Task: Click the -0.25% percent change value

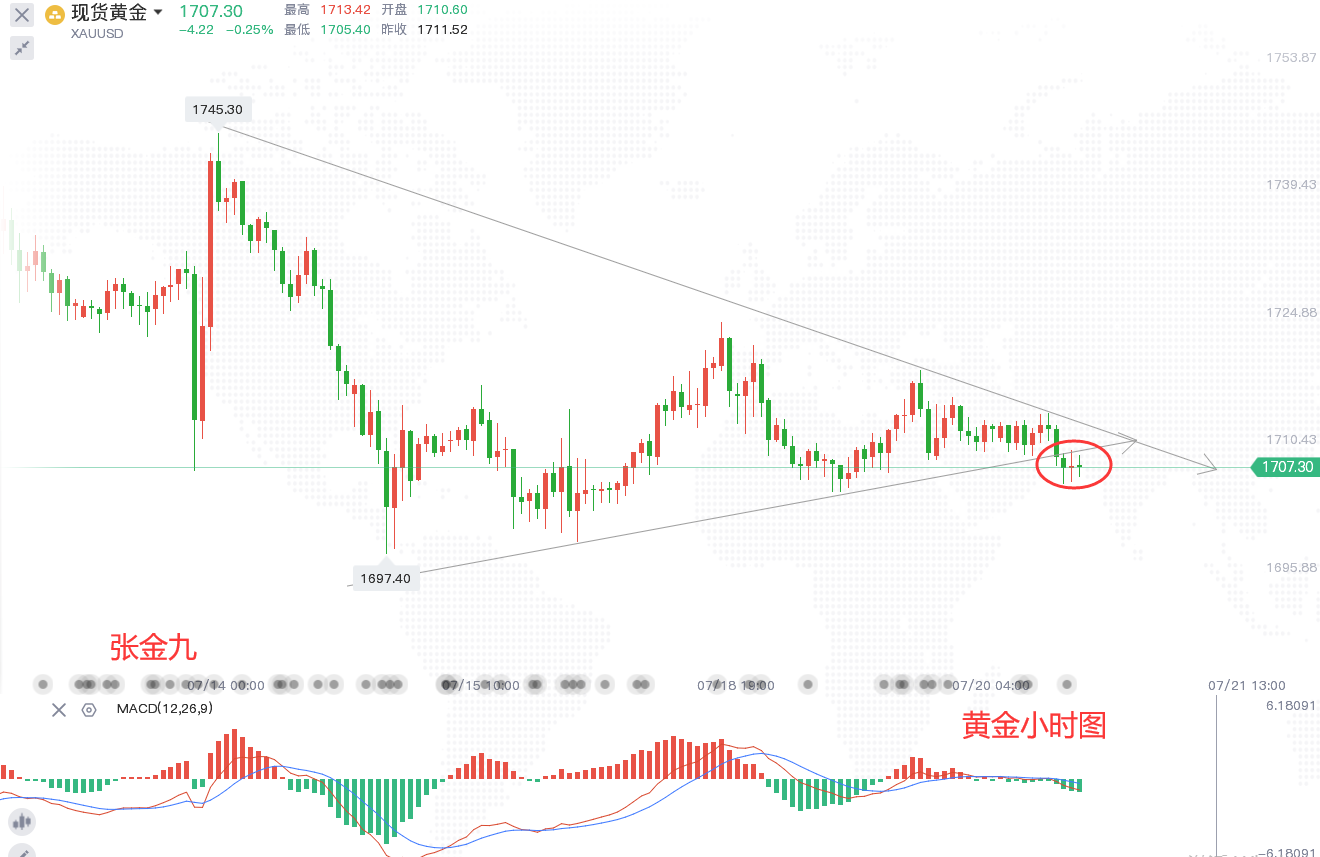Action: 249,30
